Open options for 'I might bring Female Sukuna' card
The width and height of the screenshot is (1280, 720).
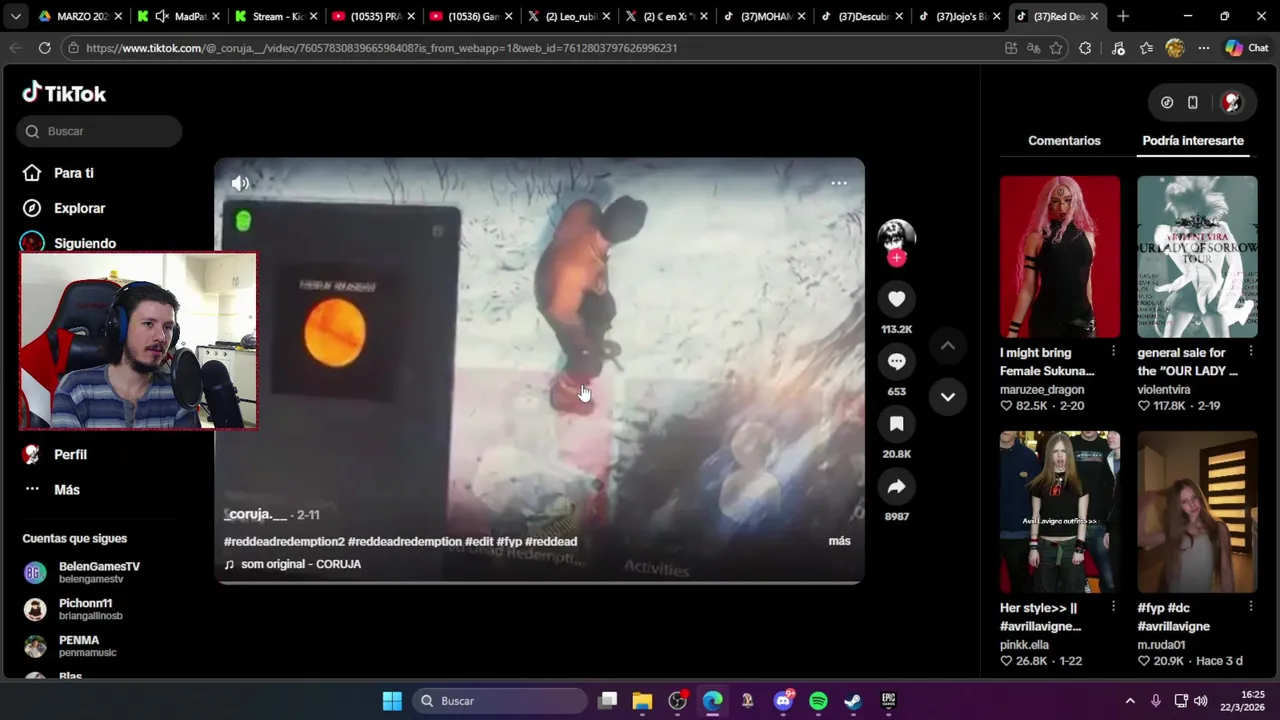click(1113, 352)
